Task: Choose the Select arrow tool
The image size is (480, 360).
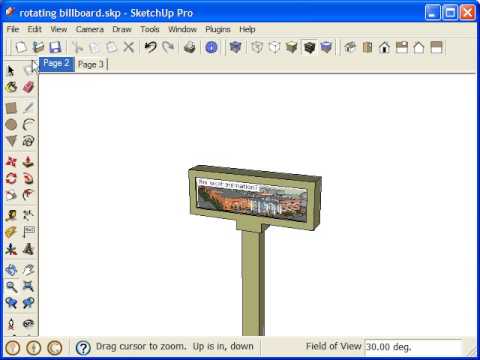Action: [x=11, y=70]
